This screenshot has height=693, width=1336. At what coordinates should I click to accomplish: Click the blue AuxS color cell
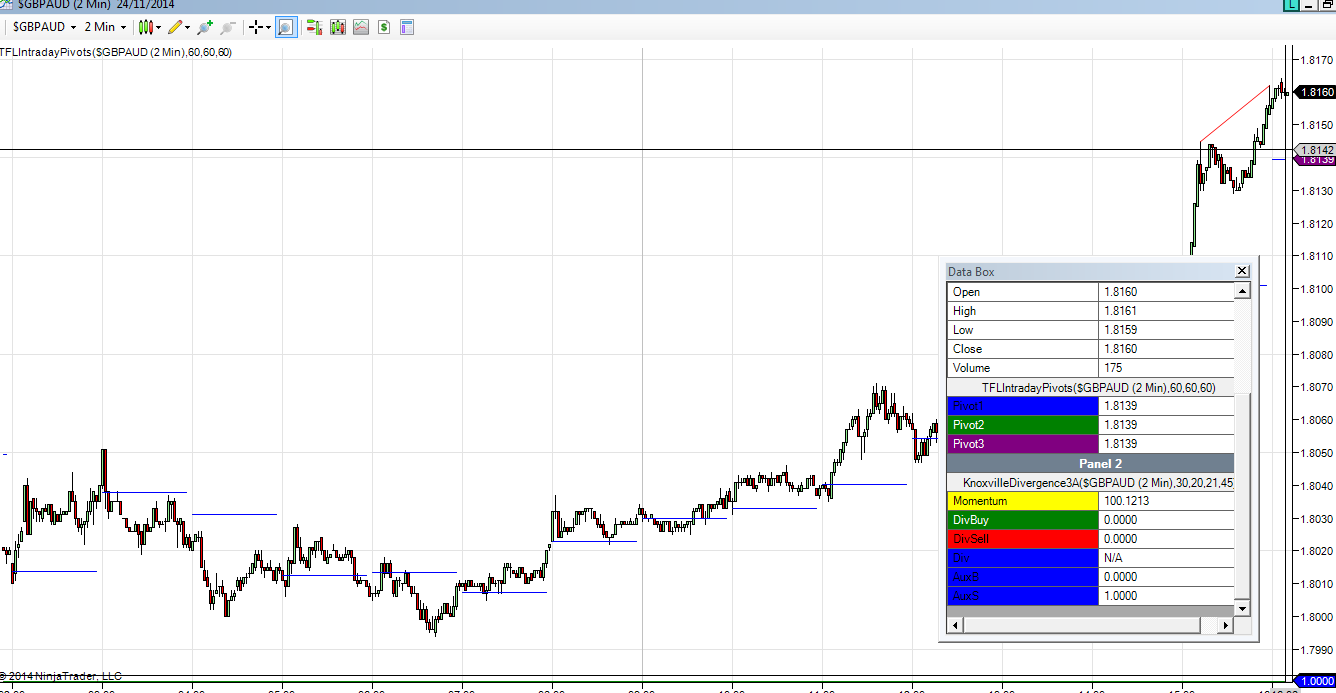pos(1022,596)
